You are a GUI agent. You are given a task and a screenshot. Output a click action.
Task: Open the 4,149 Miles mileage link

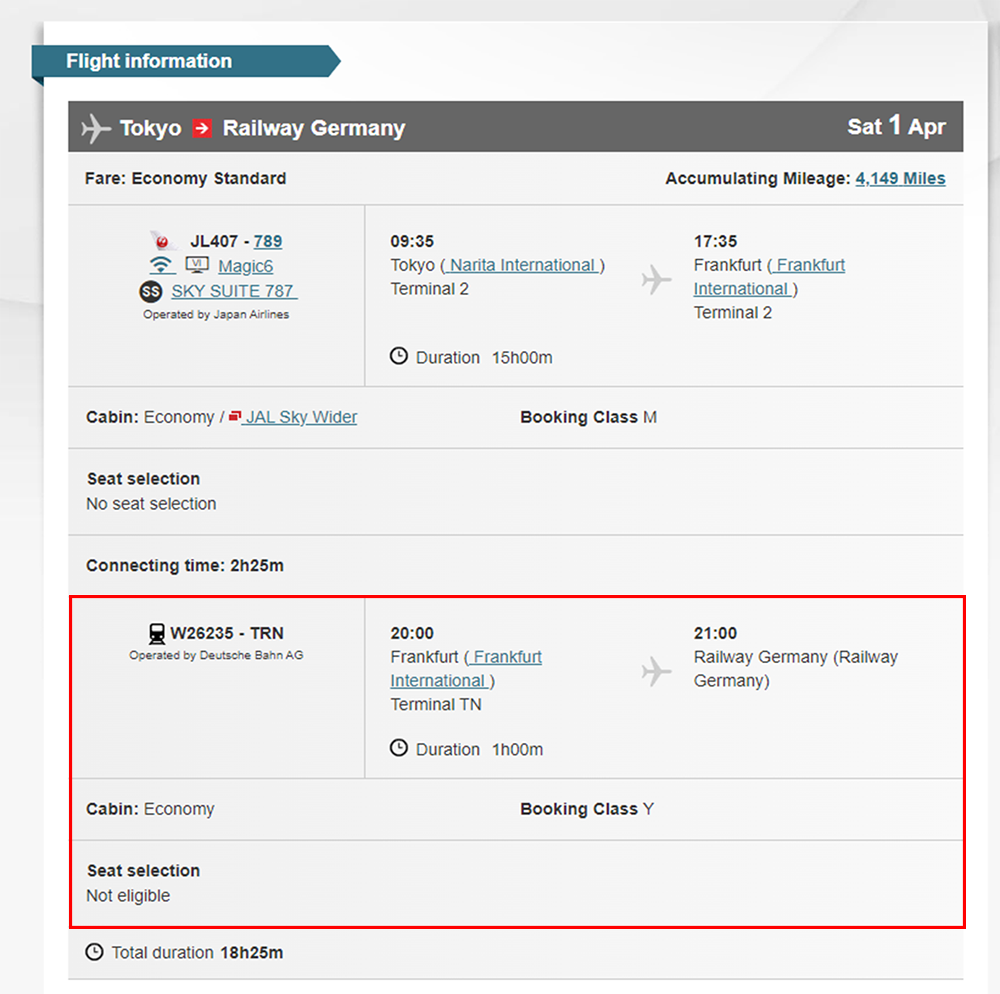coord(900,178)
